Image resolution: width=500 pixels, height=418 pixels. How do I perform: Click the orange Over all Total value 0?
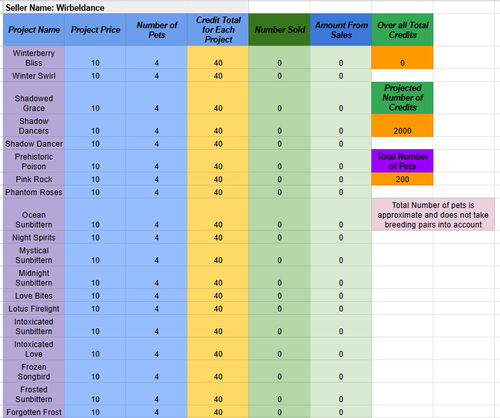402,58
